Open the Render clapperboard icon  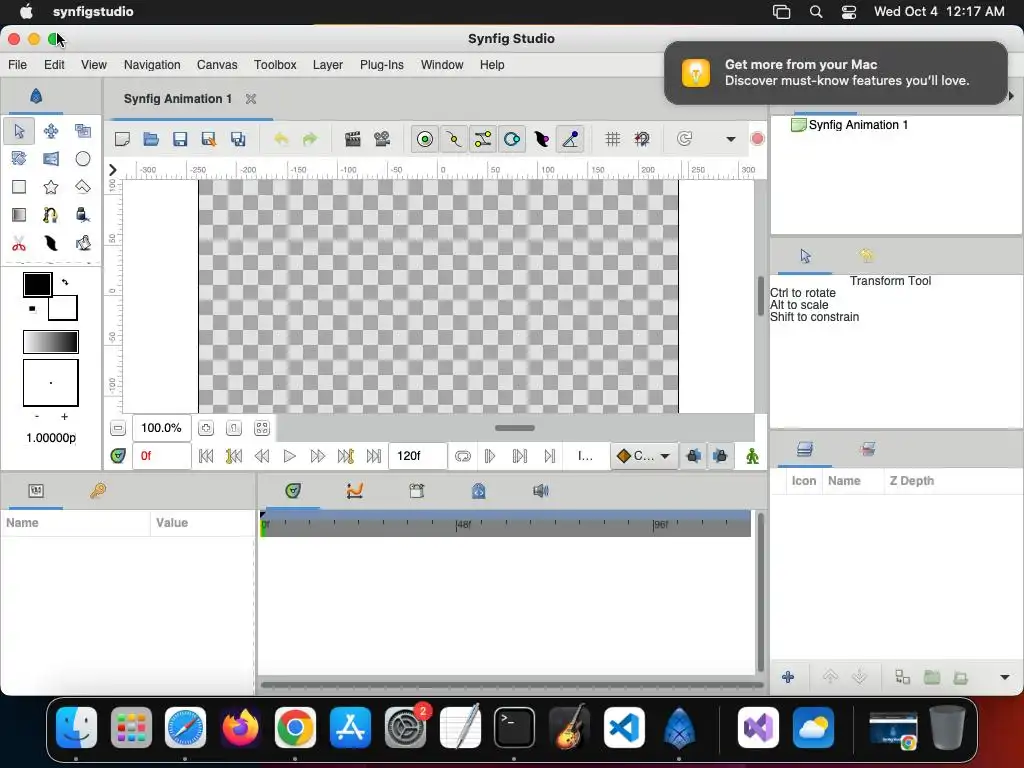point(353,139)
